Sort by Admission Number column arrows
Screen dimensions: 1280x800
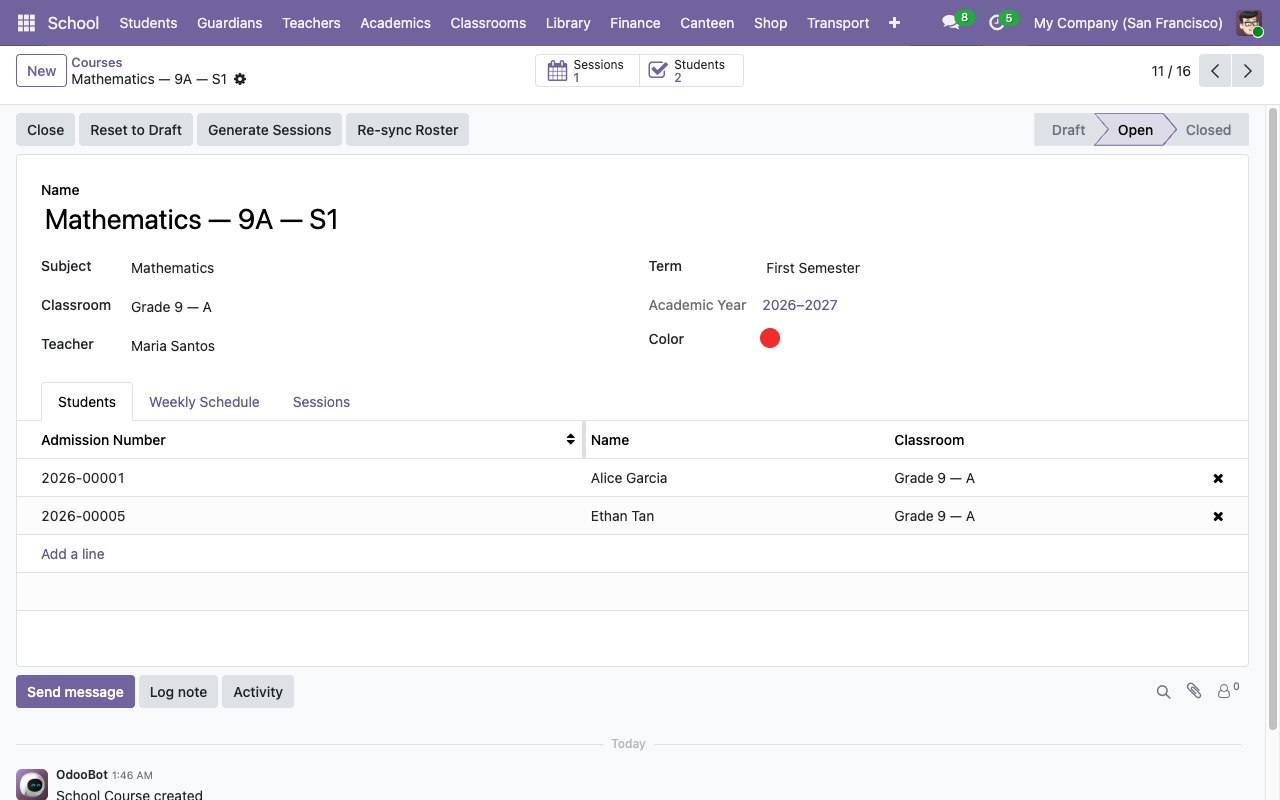[x=570, y=439]
